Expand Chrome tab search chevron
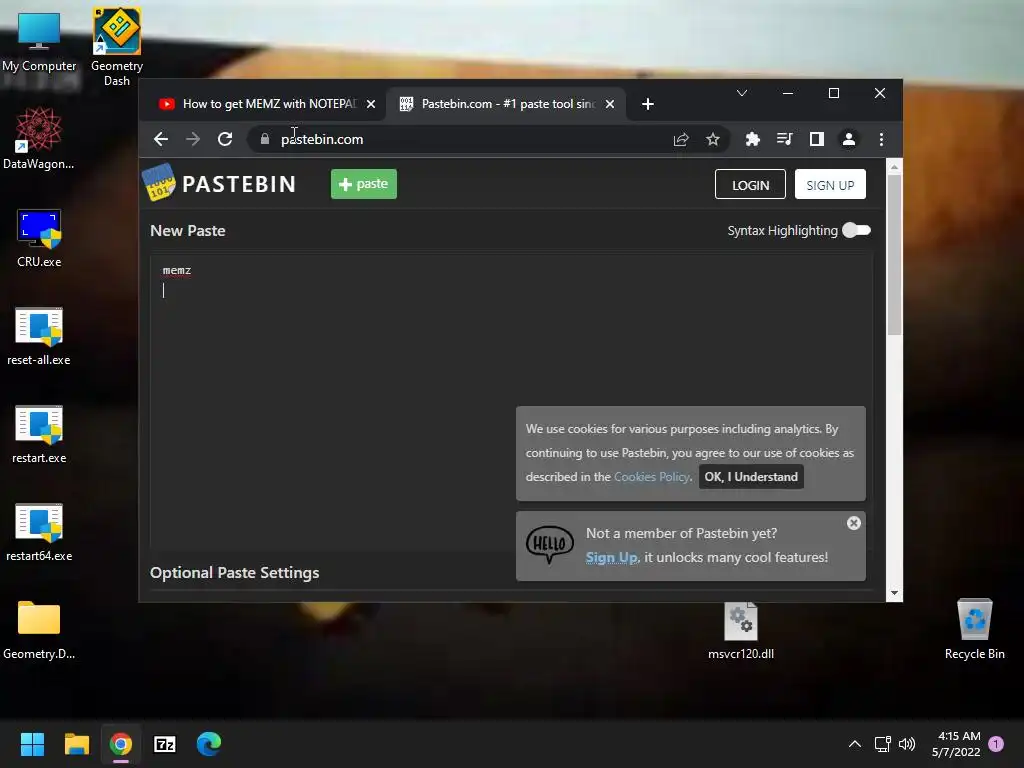This screenshot has width=1024, height=768. [x=742, y=93]
